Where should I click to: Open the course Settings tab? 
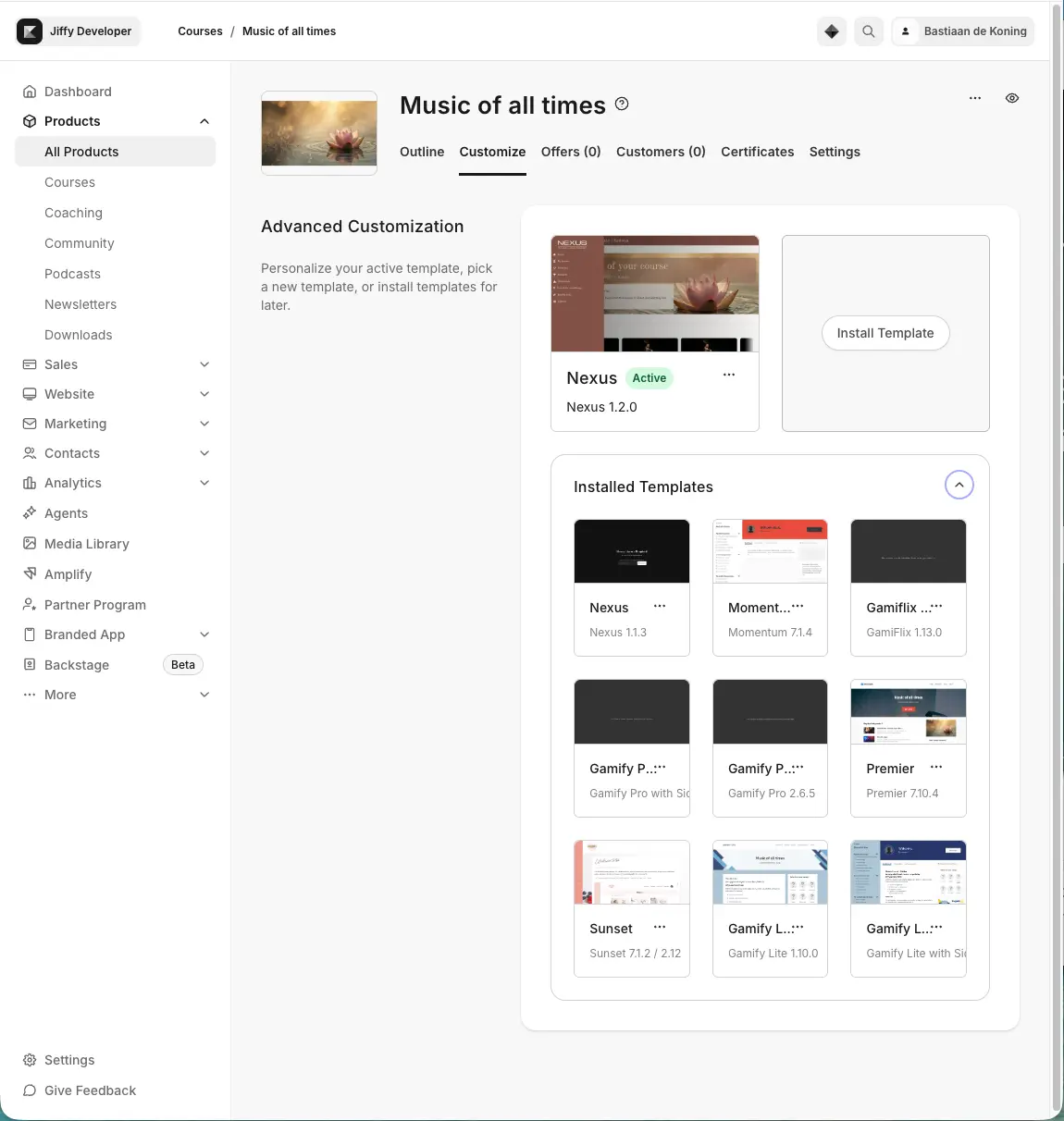click(x=835, y=152)
